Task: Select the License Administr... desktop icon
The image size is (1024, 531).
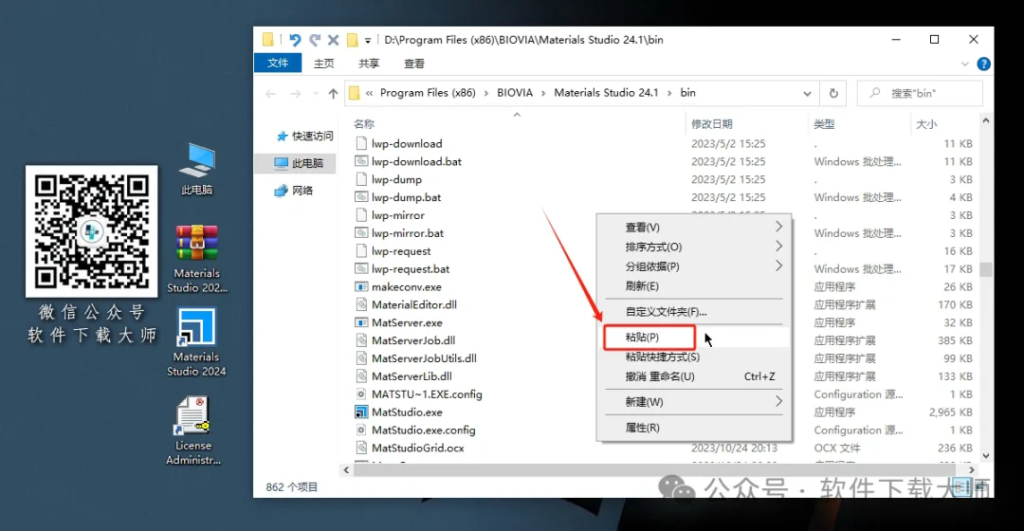Action: coord(193,431)
